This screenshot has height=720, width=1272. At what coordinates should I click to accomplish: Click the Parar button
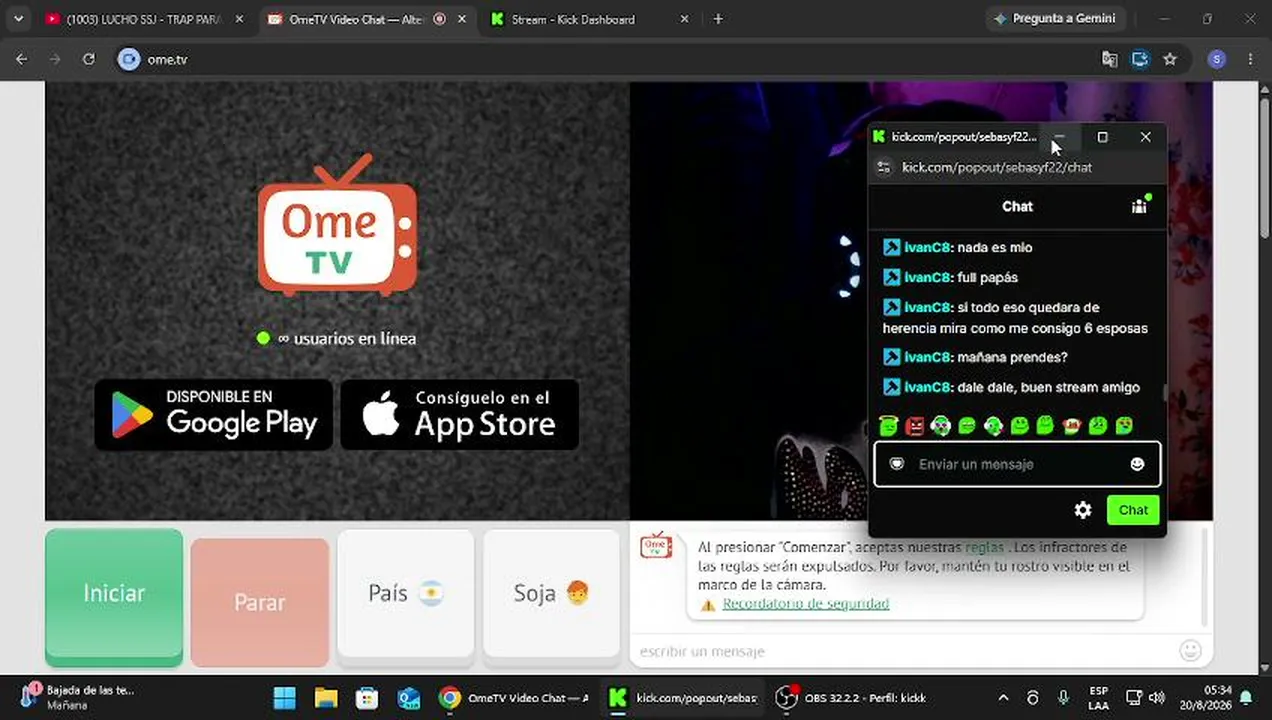click(260, 602)
